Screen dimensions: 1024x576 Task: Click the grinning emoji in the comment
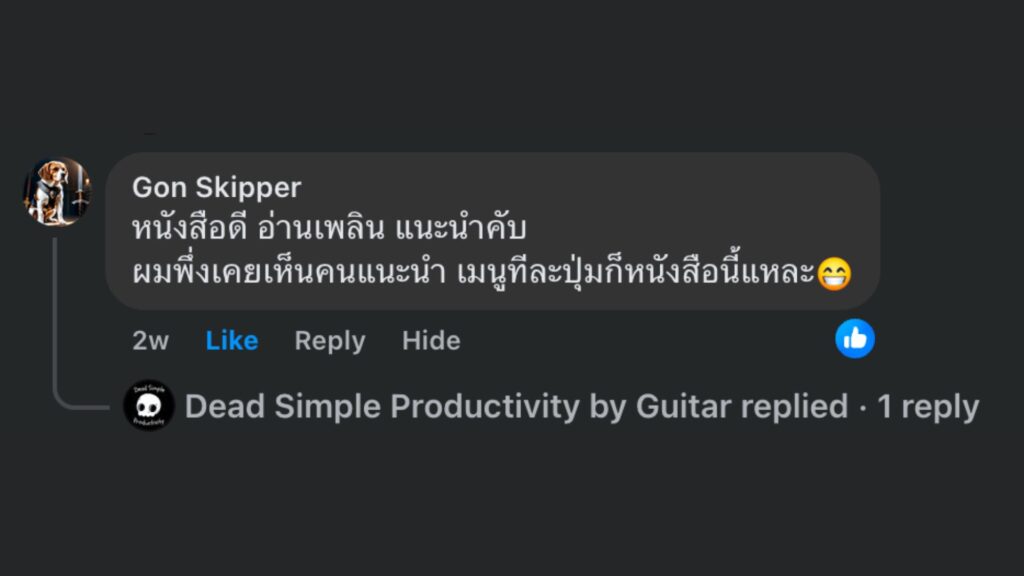[834, 272]
